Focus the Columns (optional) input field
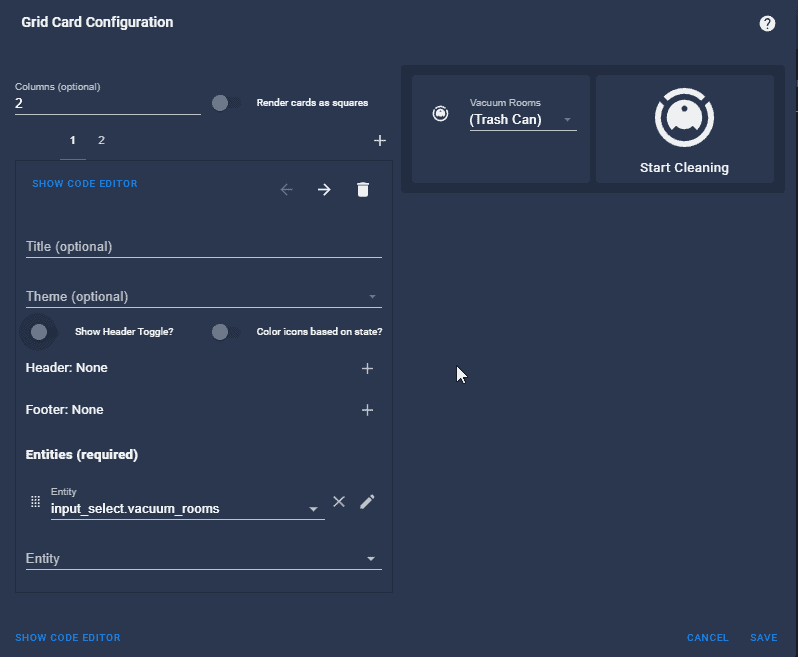This screenshot has height=657, width=798. (107, 103)
